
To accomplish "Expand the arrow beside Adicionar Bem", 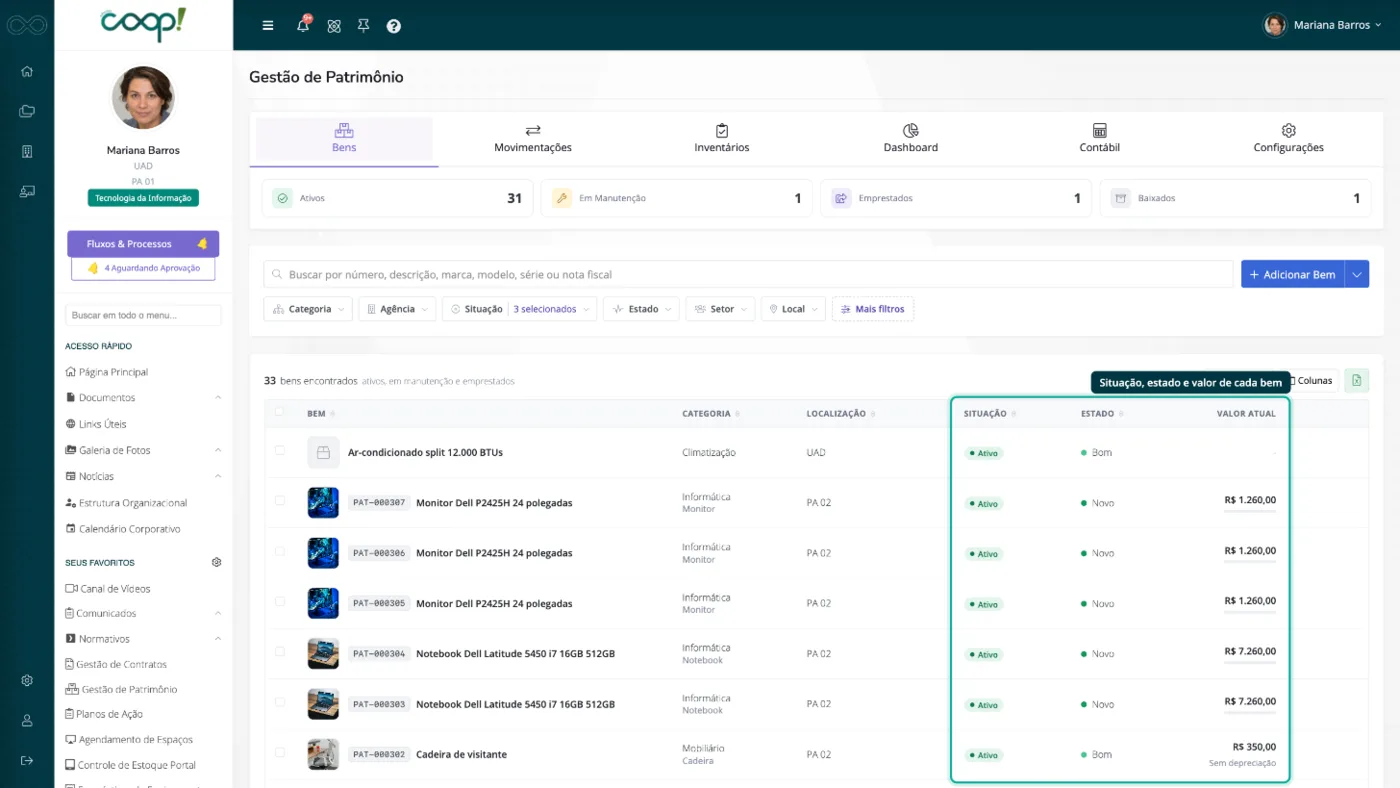I will (x=1357, y=274).
